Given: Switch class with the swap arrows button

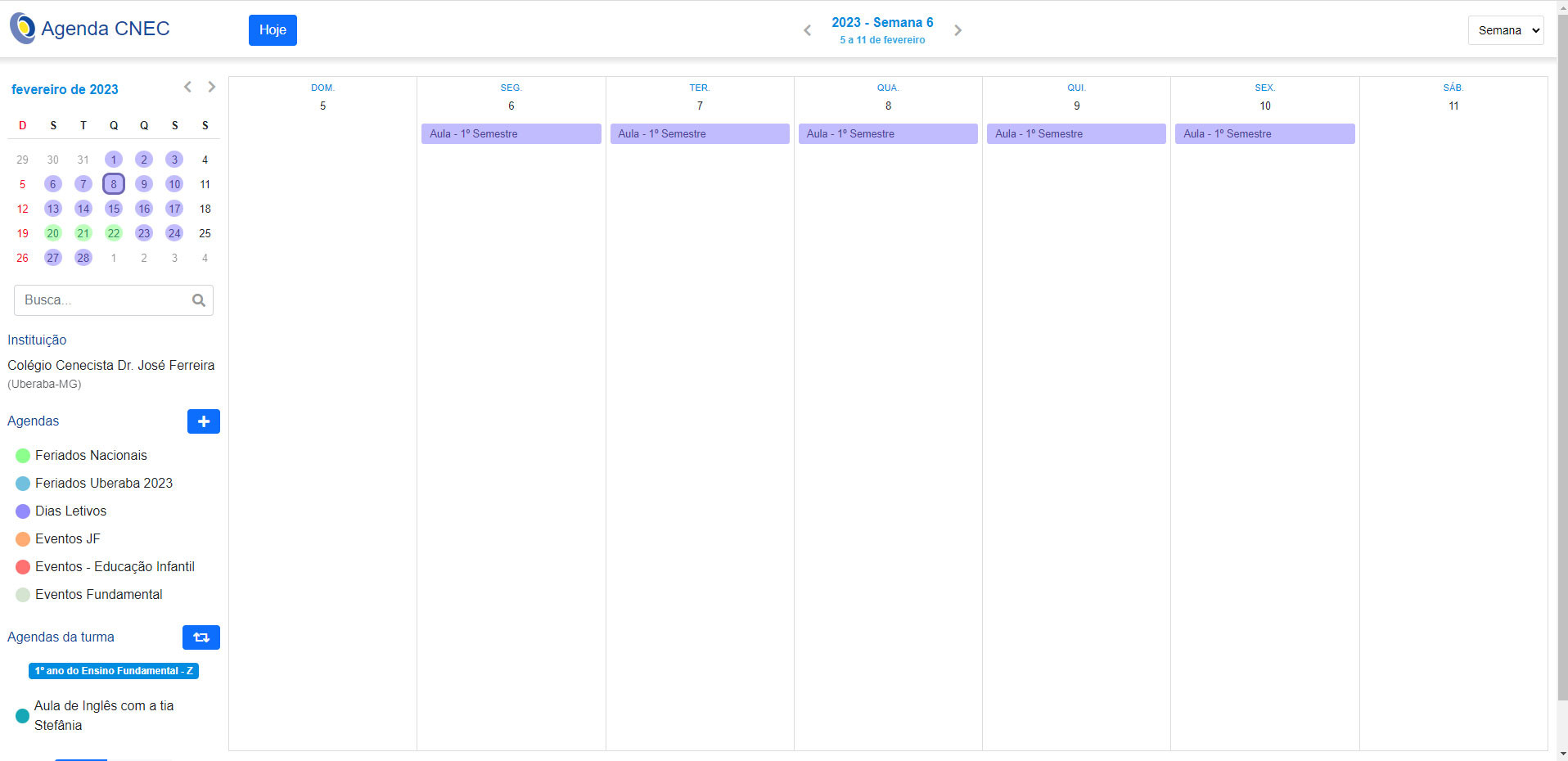Looking at the screenshot, I should click(201, 637).
